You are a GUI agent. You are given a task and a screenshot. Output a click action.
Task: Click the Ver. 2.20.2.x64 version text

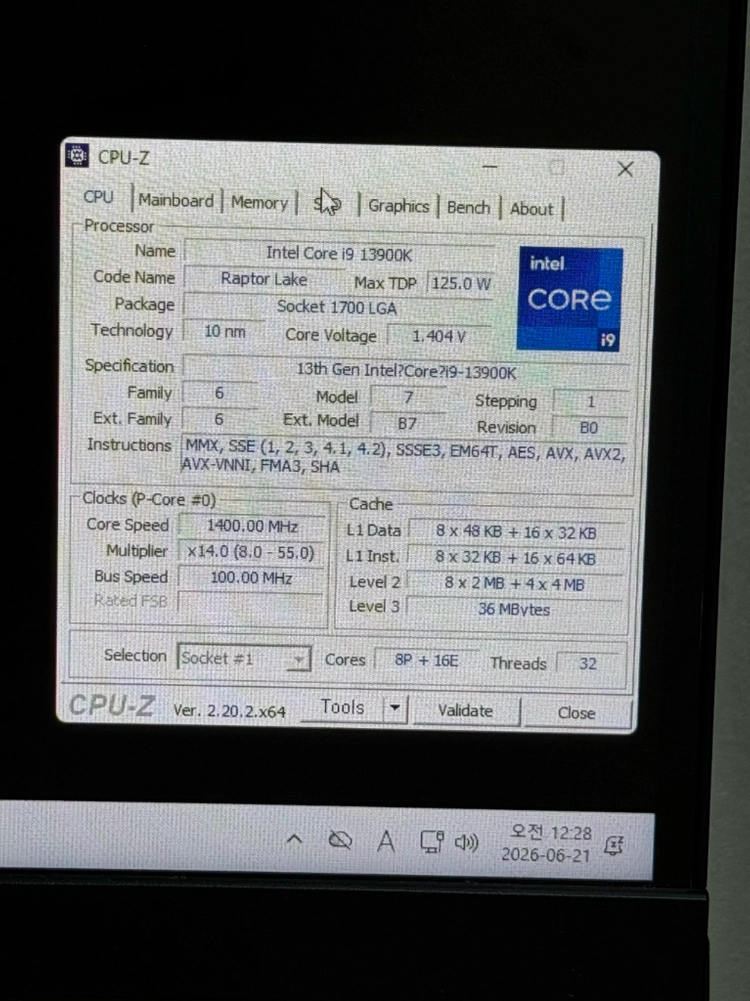pyautogui.click(x=229, y=711)
